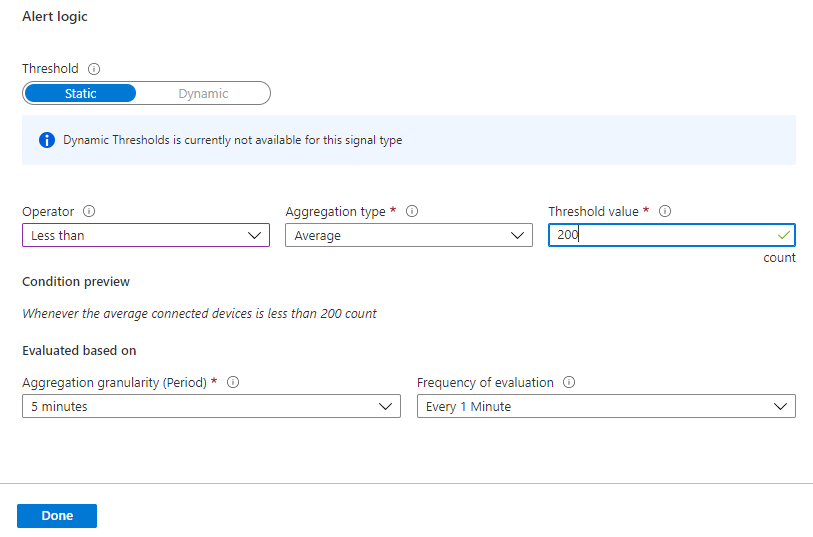Click the Aggregation type info icon

coord(412,212)
